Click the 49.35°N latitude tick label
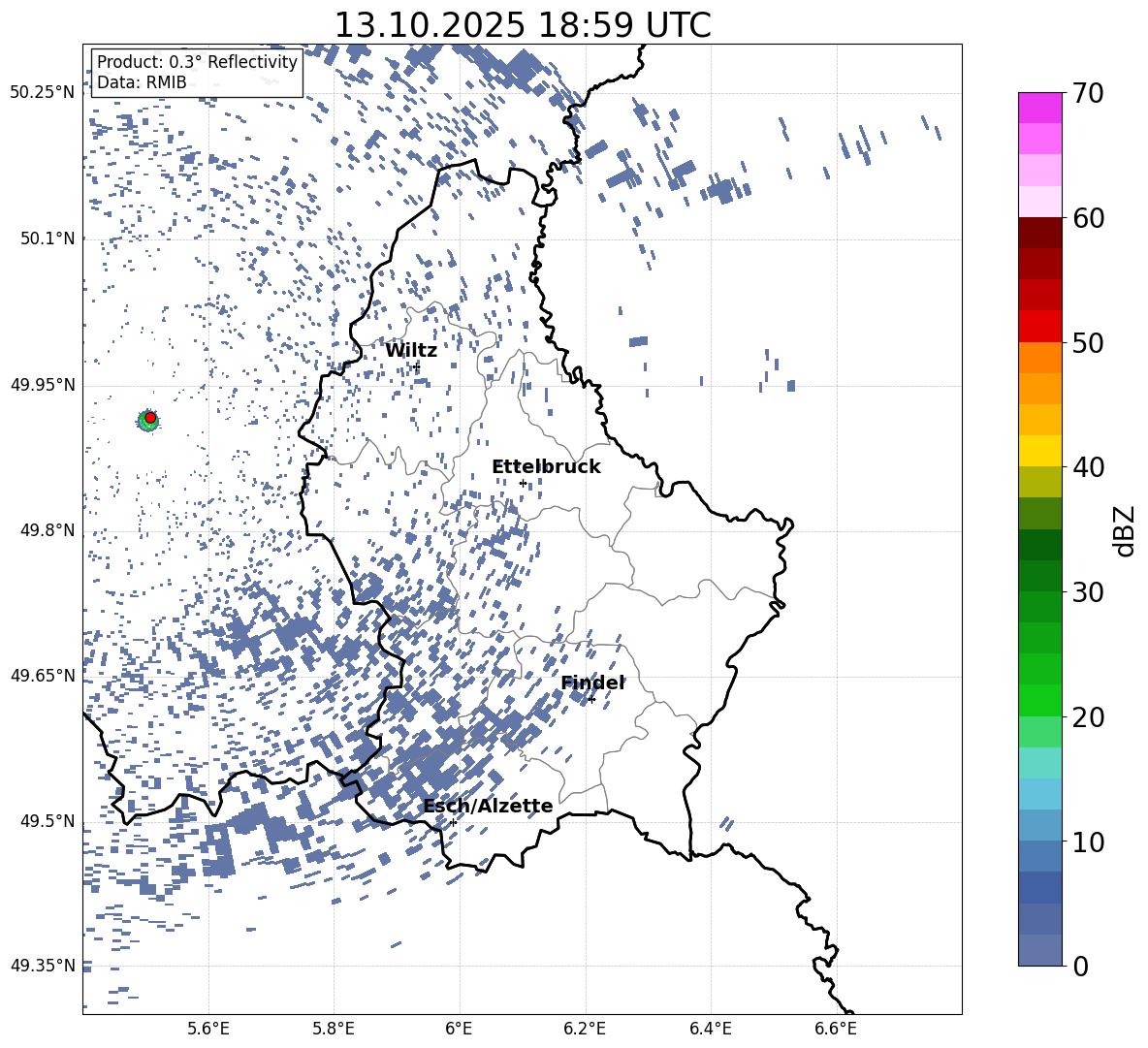The image size is (1148, 1048). click(x=43, y=966)
